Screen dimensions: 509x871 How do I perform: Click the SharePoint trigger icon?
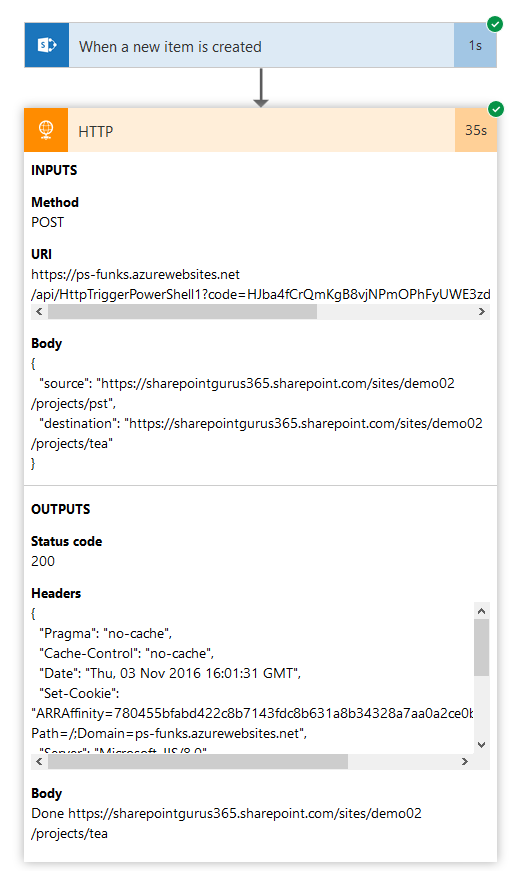[47, 45]
